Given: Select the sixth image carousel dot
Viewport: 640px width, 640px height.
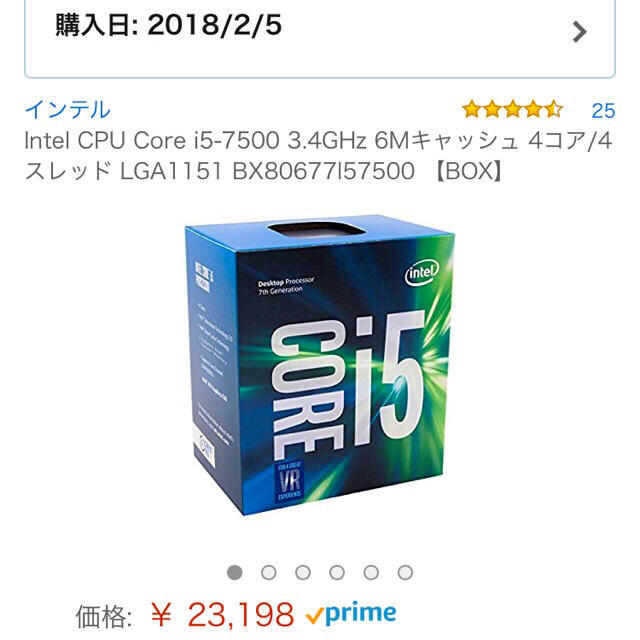Looking at the screenshot, I should tap(405, 572).
